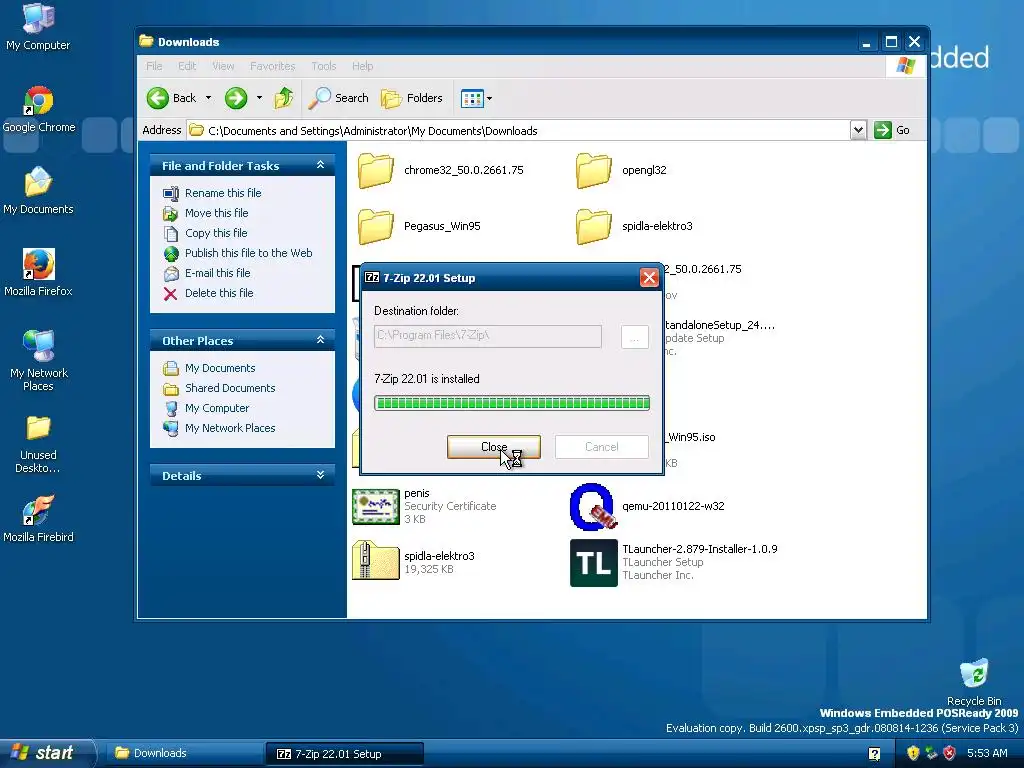1024x768 pixels.
Task: Click the help question mark tray icon
Action: pyautogui.click(x=874, y=754)
